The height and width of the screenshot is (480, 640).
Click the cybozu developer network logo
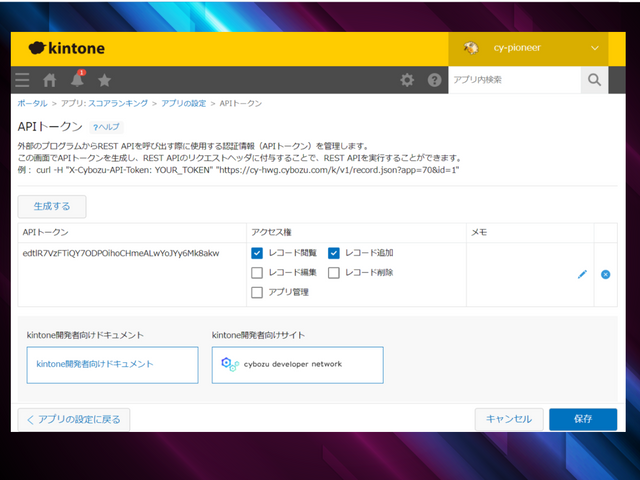point(298,365)
